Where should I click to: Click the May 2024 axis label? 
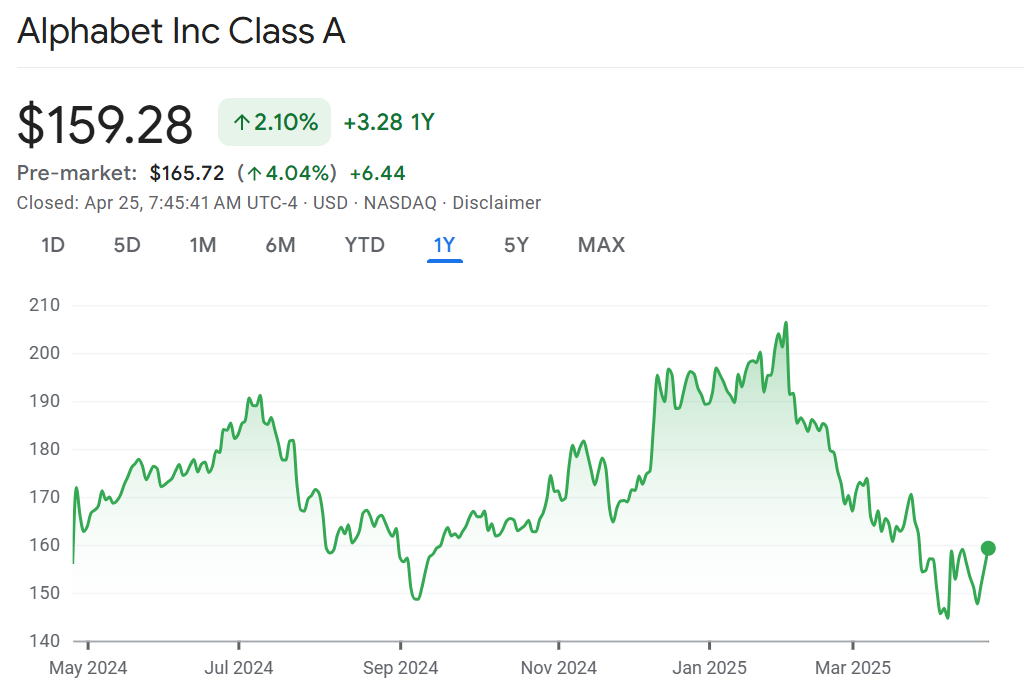pyautogui.click(x=88, y=668)
